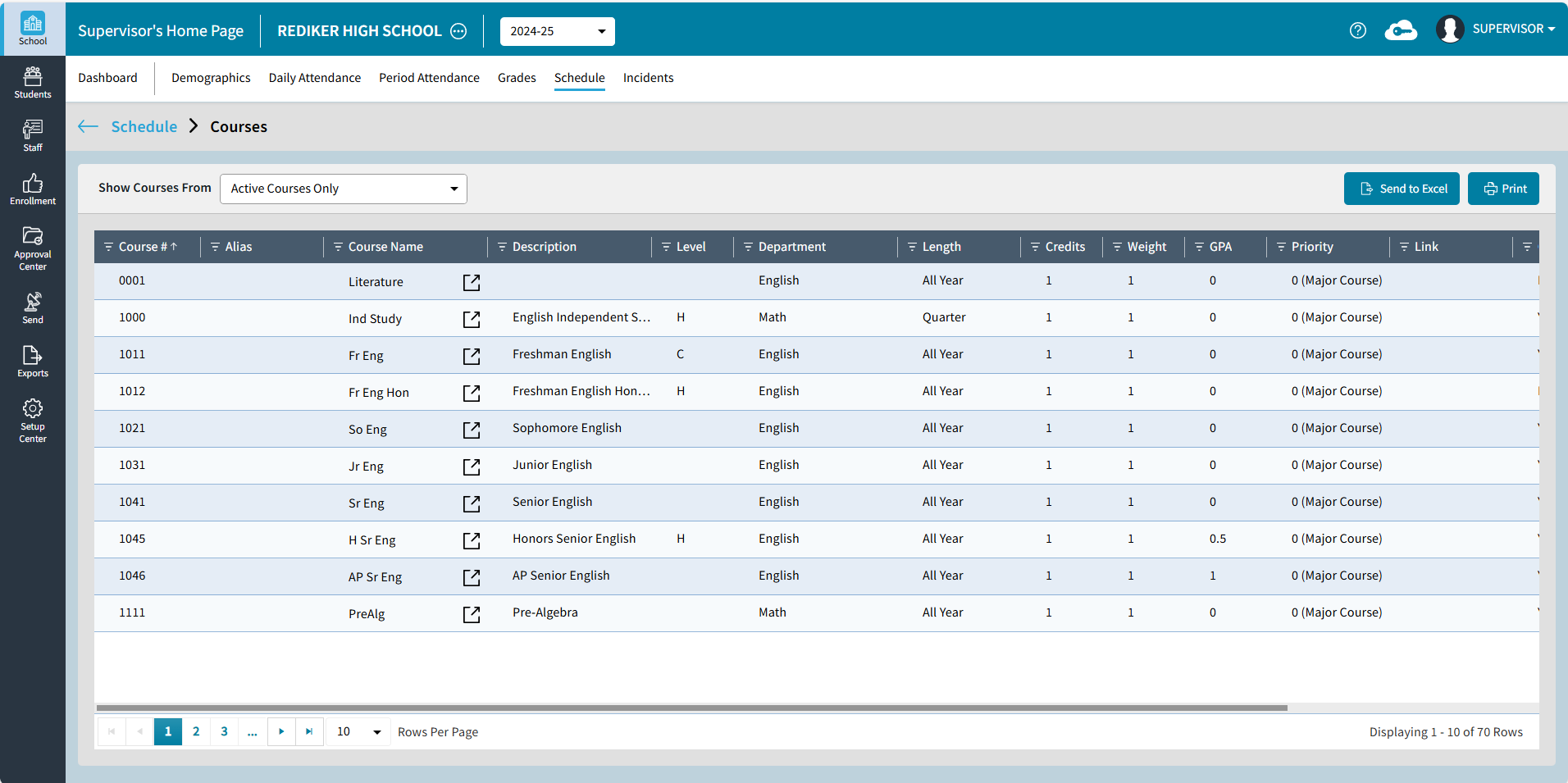Open the Daily Attendance tab
This screenshot has width=1568, height=783.
pos(315,78)
